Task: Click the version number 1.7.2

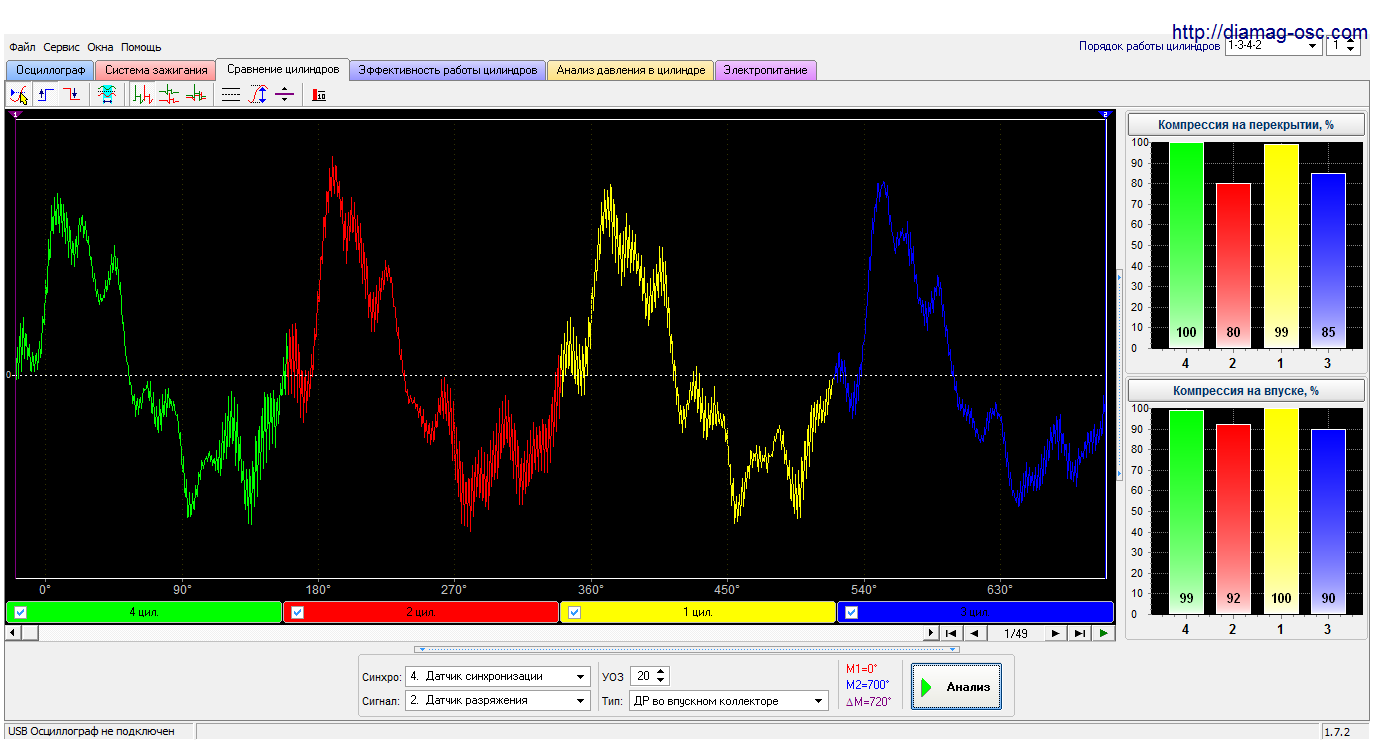Action: click(1335, 732)
